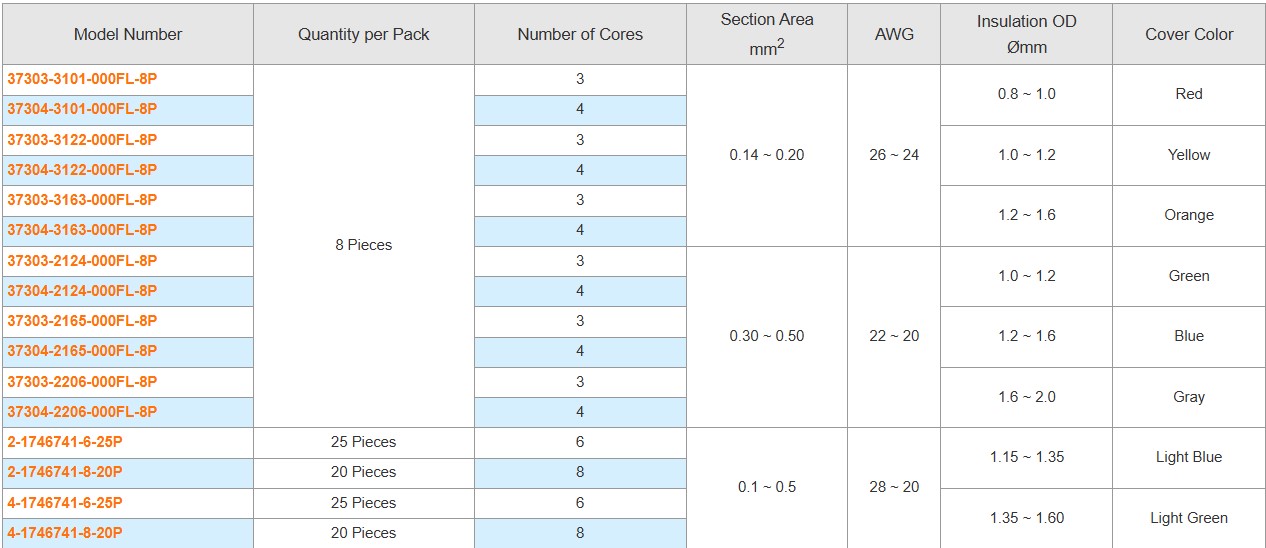Click the Light Green cover color cell

(x=1189, y=518)
